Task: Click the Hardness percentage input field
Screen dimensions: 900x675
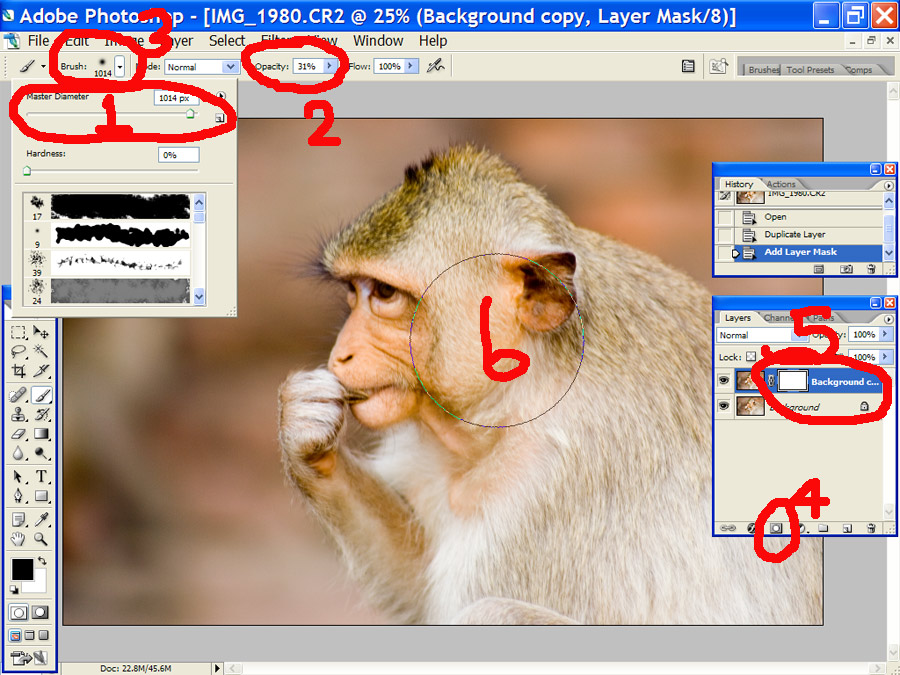Action: [x=179, y=155]
